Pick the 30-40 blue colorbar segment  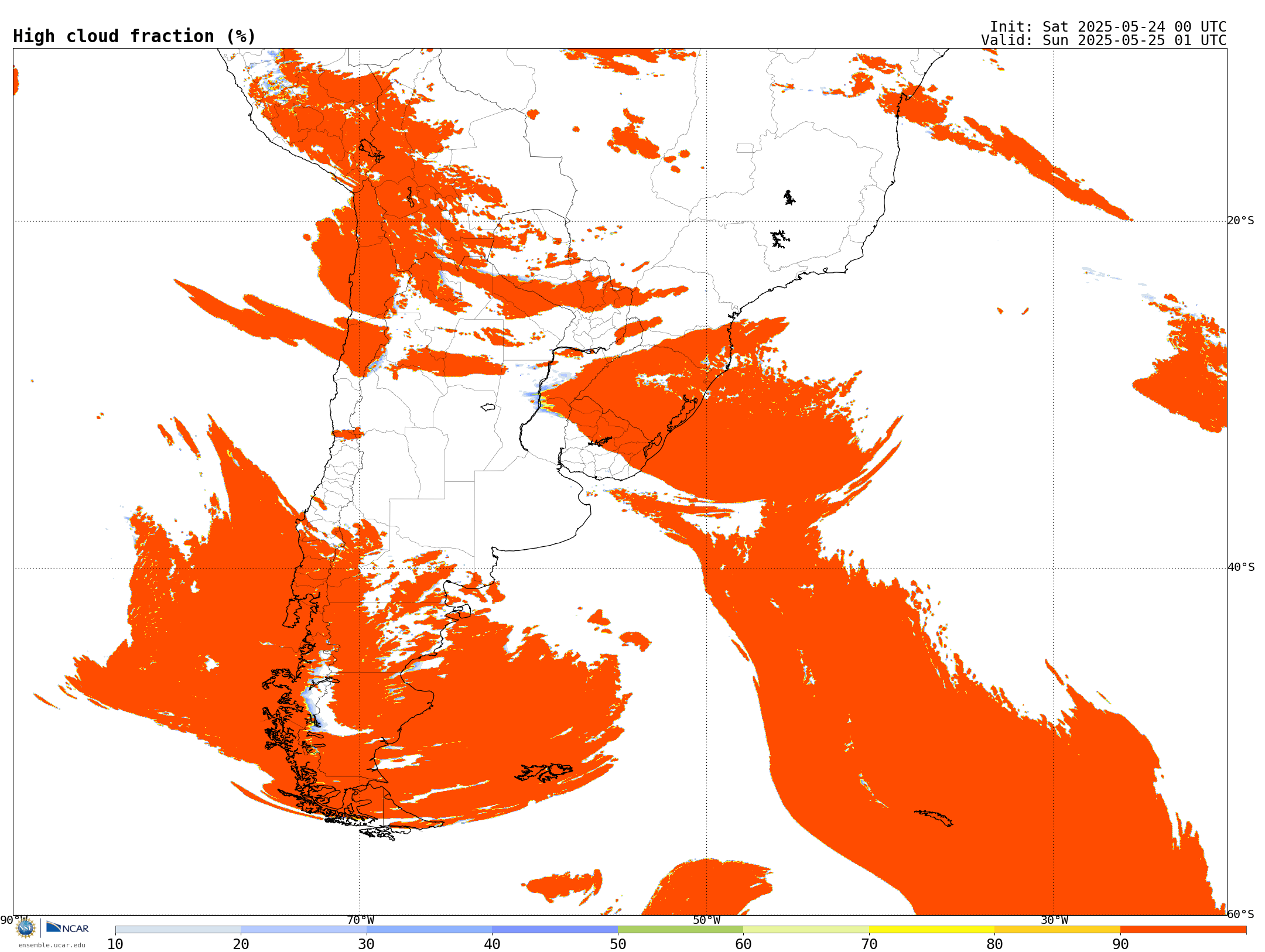(429, 930)
